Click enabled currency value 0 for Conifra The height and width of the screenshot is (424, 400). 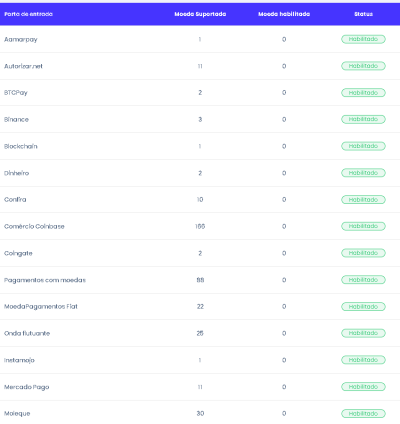pos(284,199)
